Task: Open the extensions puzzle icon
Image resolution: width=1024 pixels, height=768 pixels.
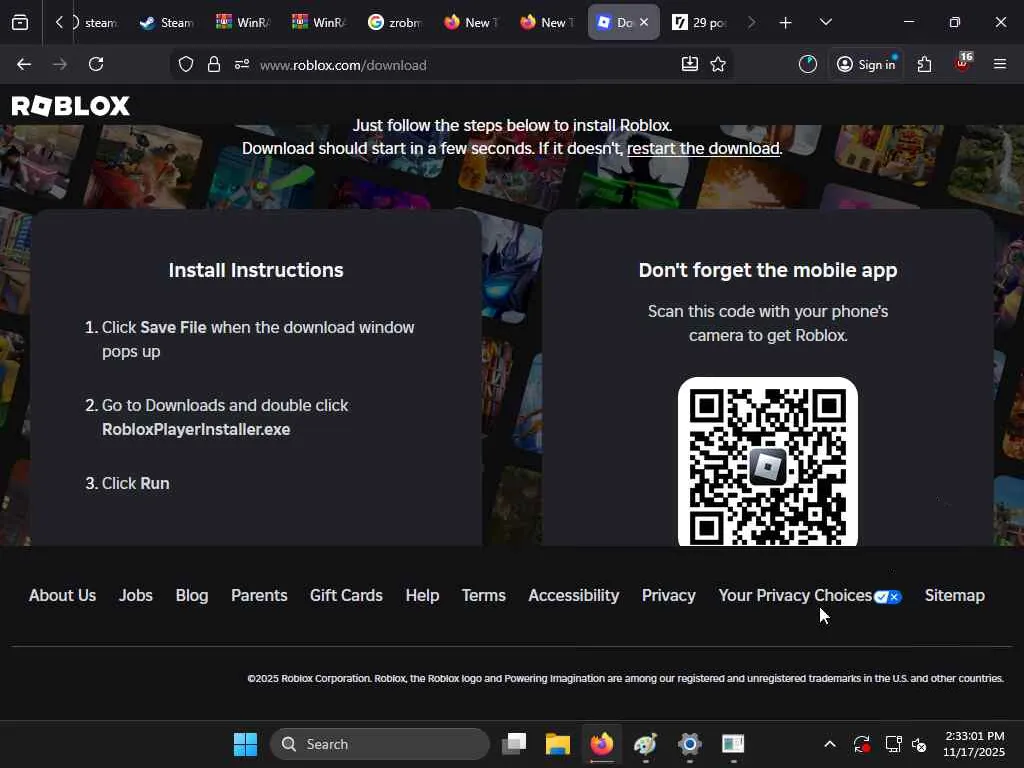Action: click(x=924, y=64)
